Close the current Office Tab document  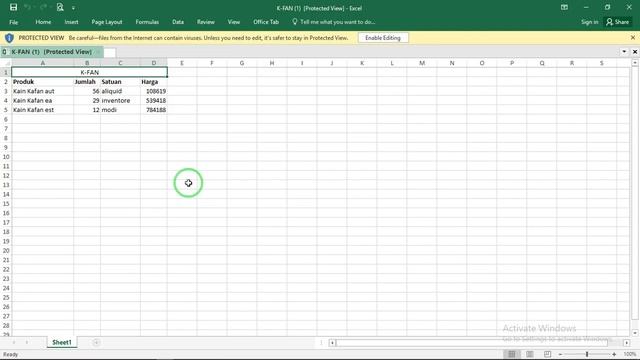tap(635, 52)
